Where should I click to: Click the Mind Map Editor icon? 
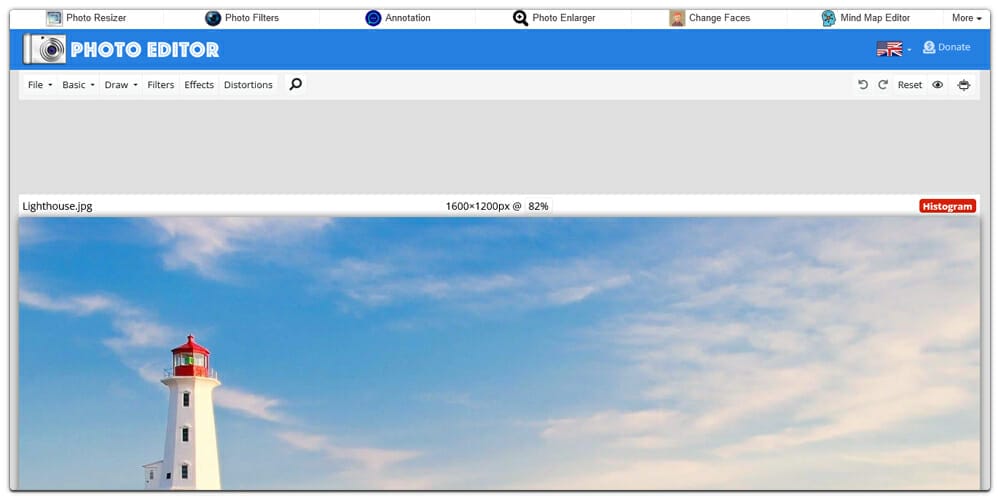(x=828, y=18)
